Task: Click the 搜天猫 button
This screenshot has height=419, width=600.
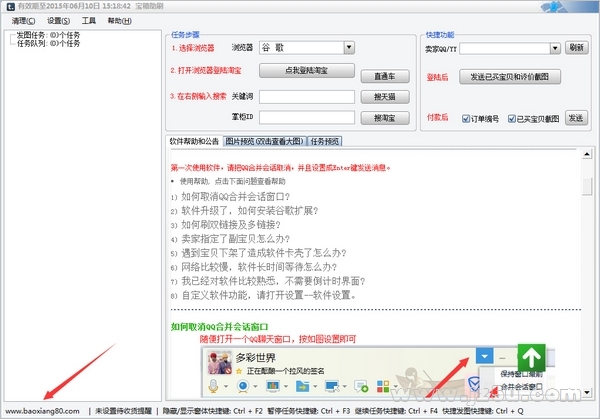Action: pyautogui.click(x=385, y=97)
